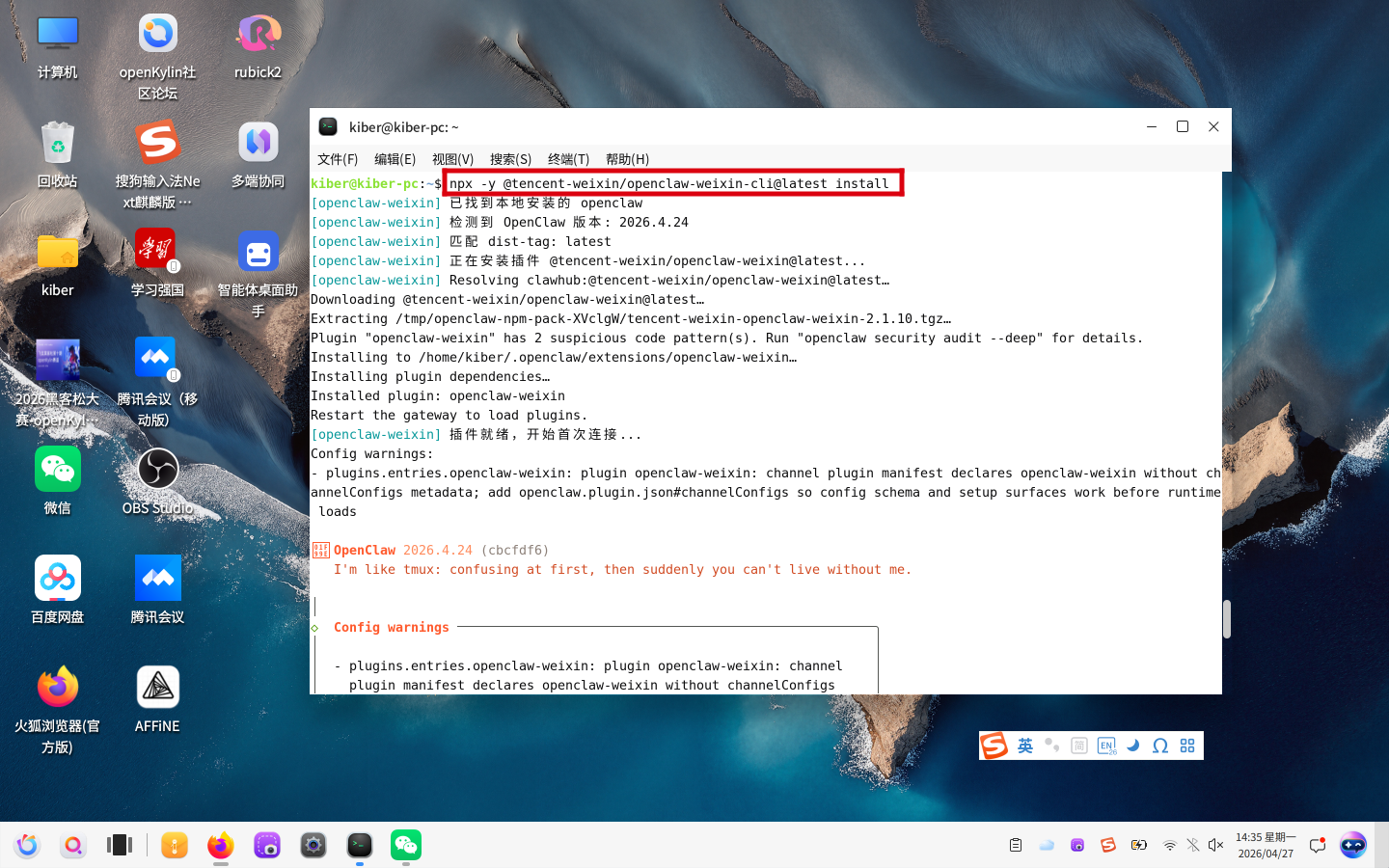Toggle the 简 simplified/traditional switch
Viewport: 1389px width, 868px height.
(1079, 746)
